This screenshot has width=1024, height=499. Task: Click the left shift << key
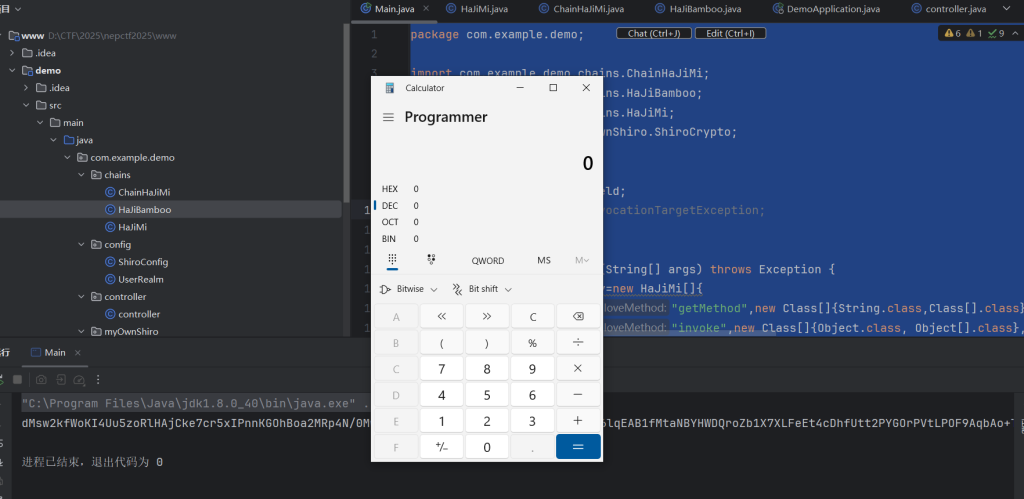441,317
